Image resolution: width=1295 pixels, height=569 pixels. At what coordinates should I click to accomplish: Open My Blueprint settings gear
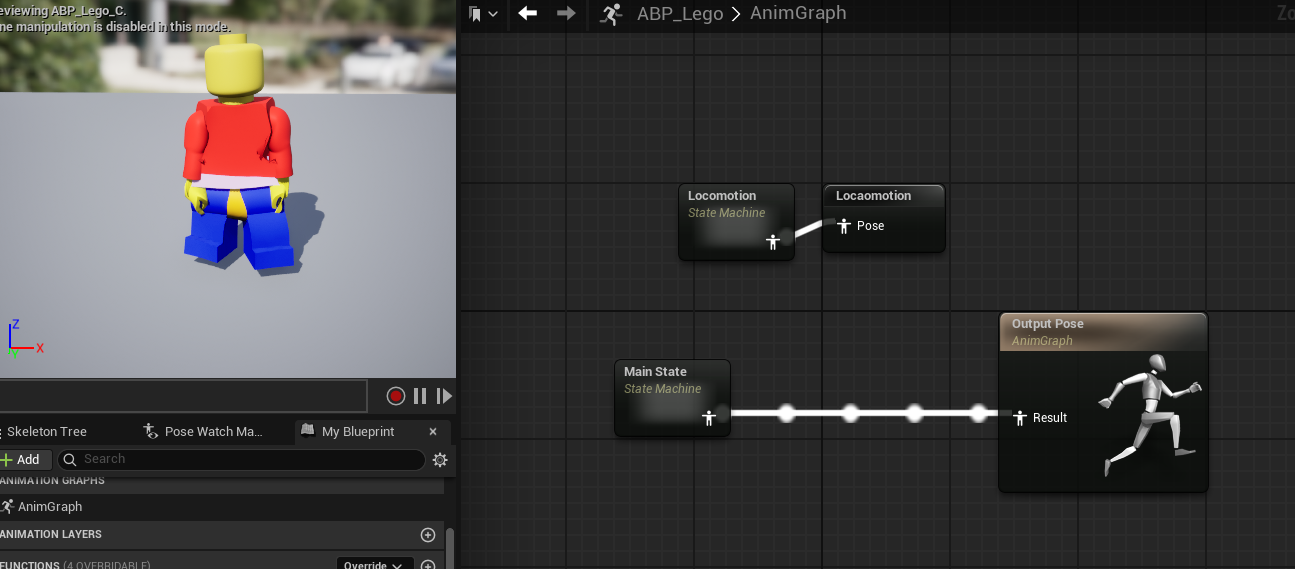click(440, 460)
